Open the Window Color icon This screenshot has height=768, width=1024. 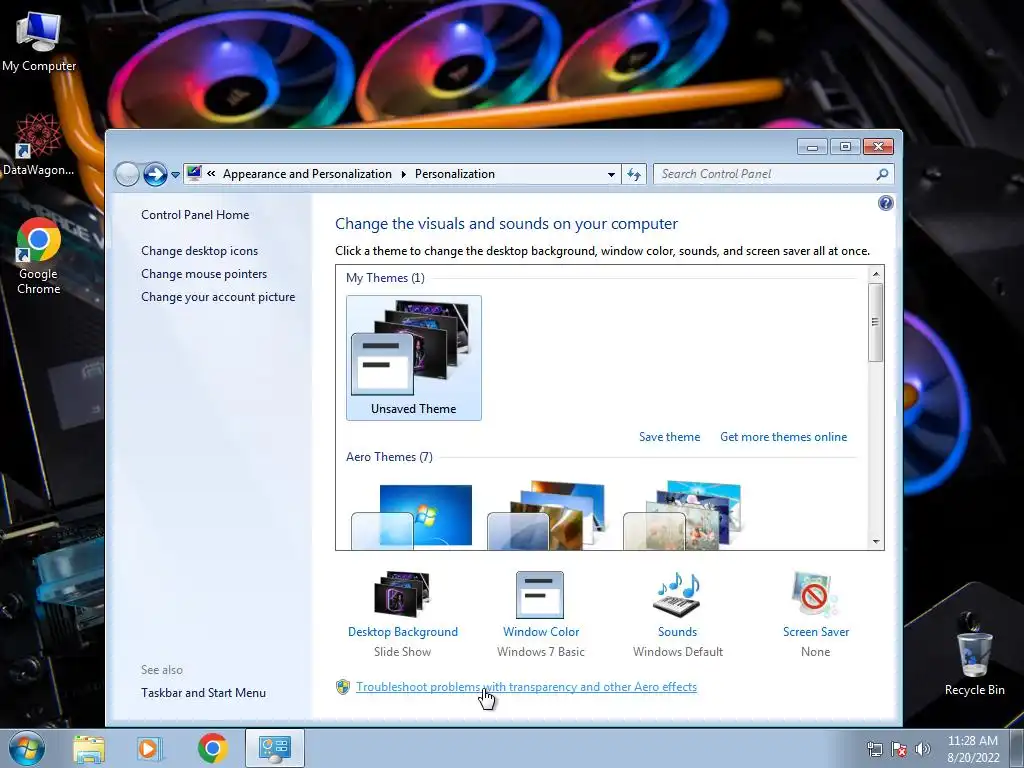tap(539, 594)
